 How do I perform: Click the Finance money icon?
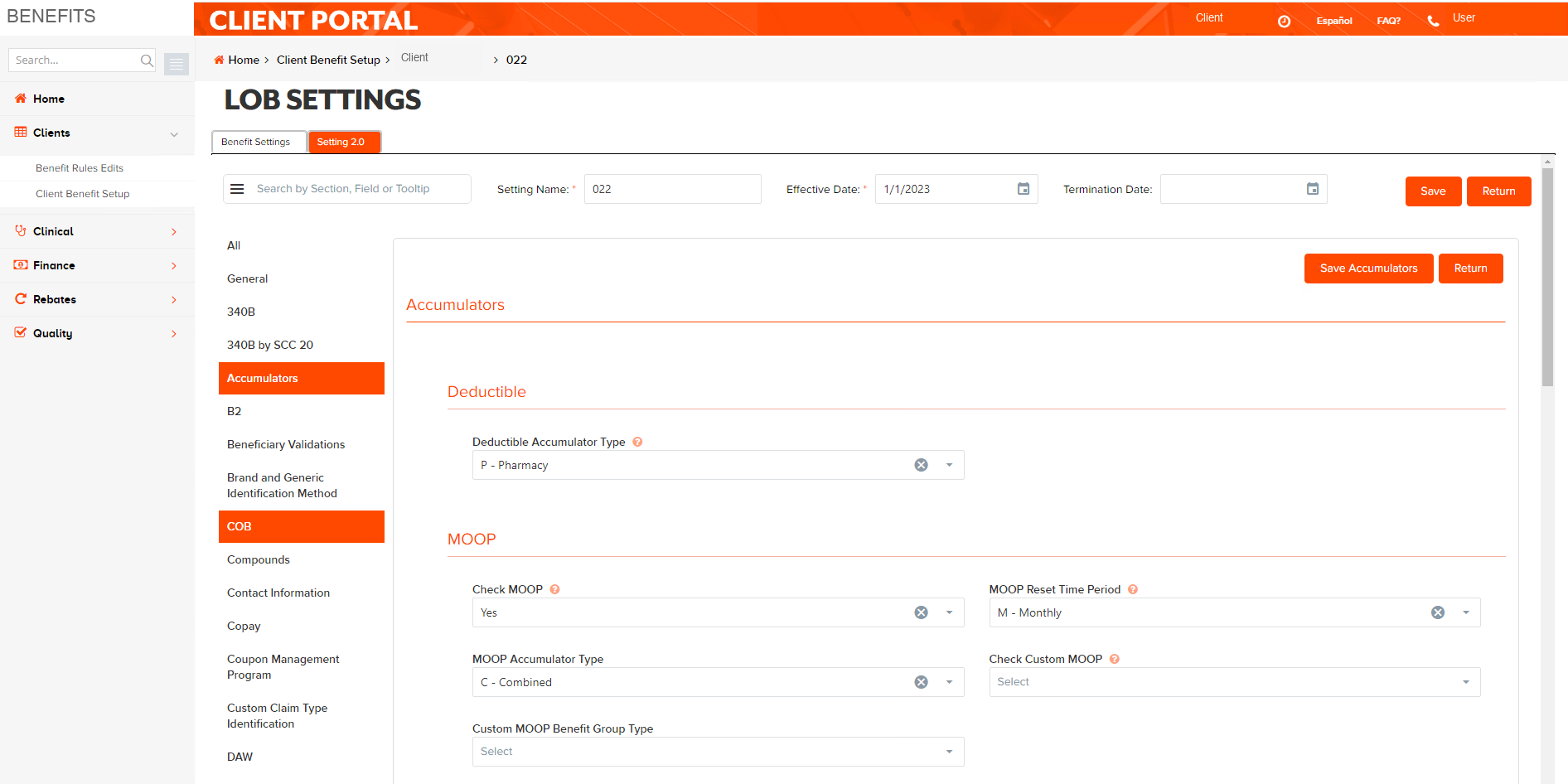pyautogui.click(x=21, y=264)
